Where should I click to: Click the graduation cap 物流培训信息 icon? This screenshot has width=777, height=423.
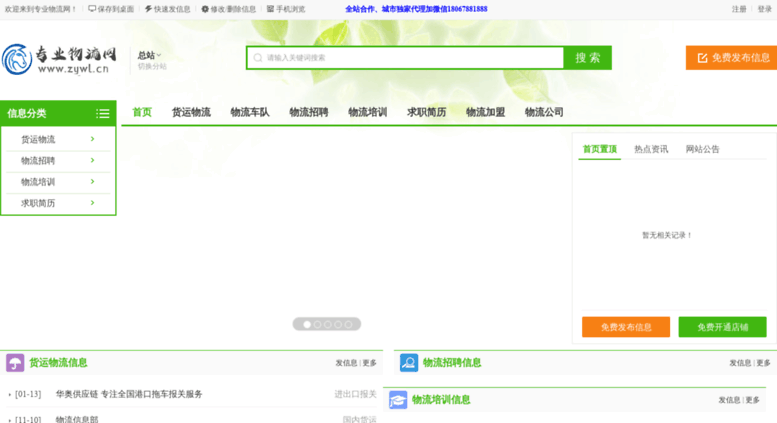click(x=398, y=400)
